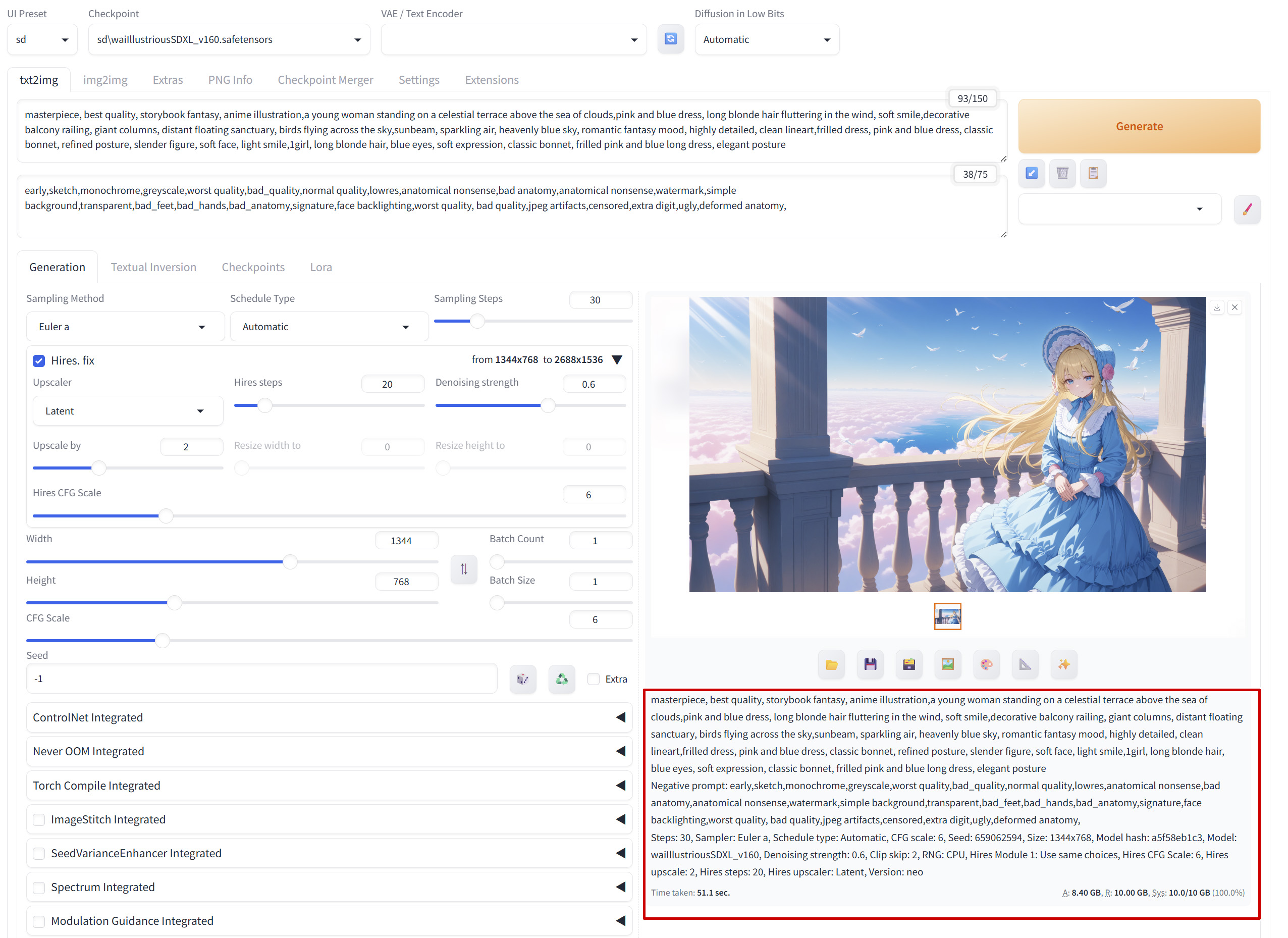Swap width and height with arrows button
Image resolution: width=1288 pixels, height=938 pixels.
[x=463, y=569]
